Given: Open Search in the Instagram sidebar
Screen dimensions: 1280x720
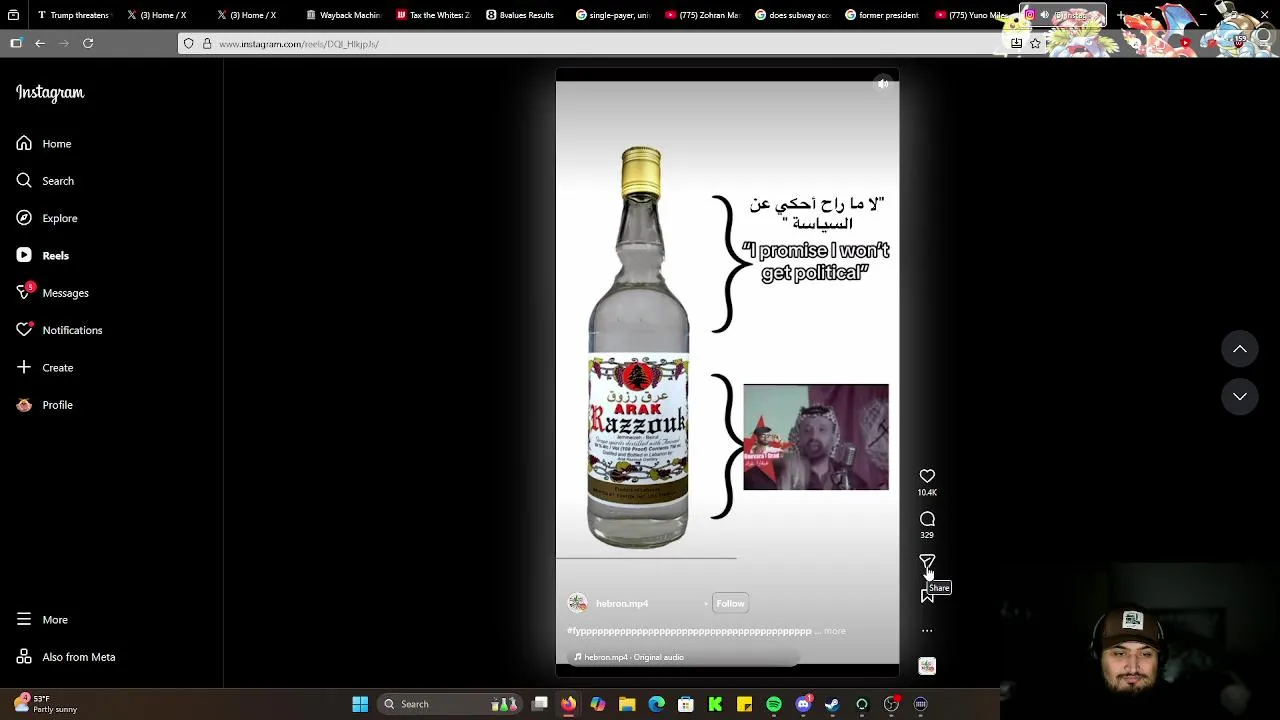Looking at the screenshot, I should pyautogui.click(x=45, y=181).
